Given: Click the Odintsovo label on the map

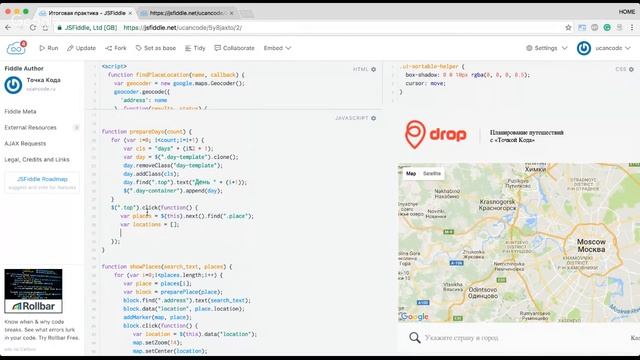Looking at the screenshot, I should 483,293.
